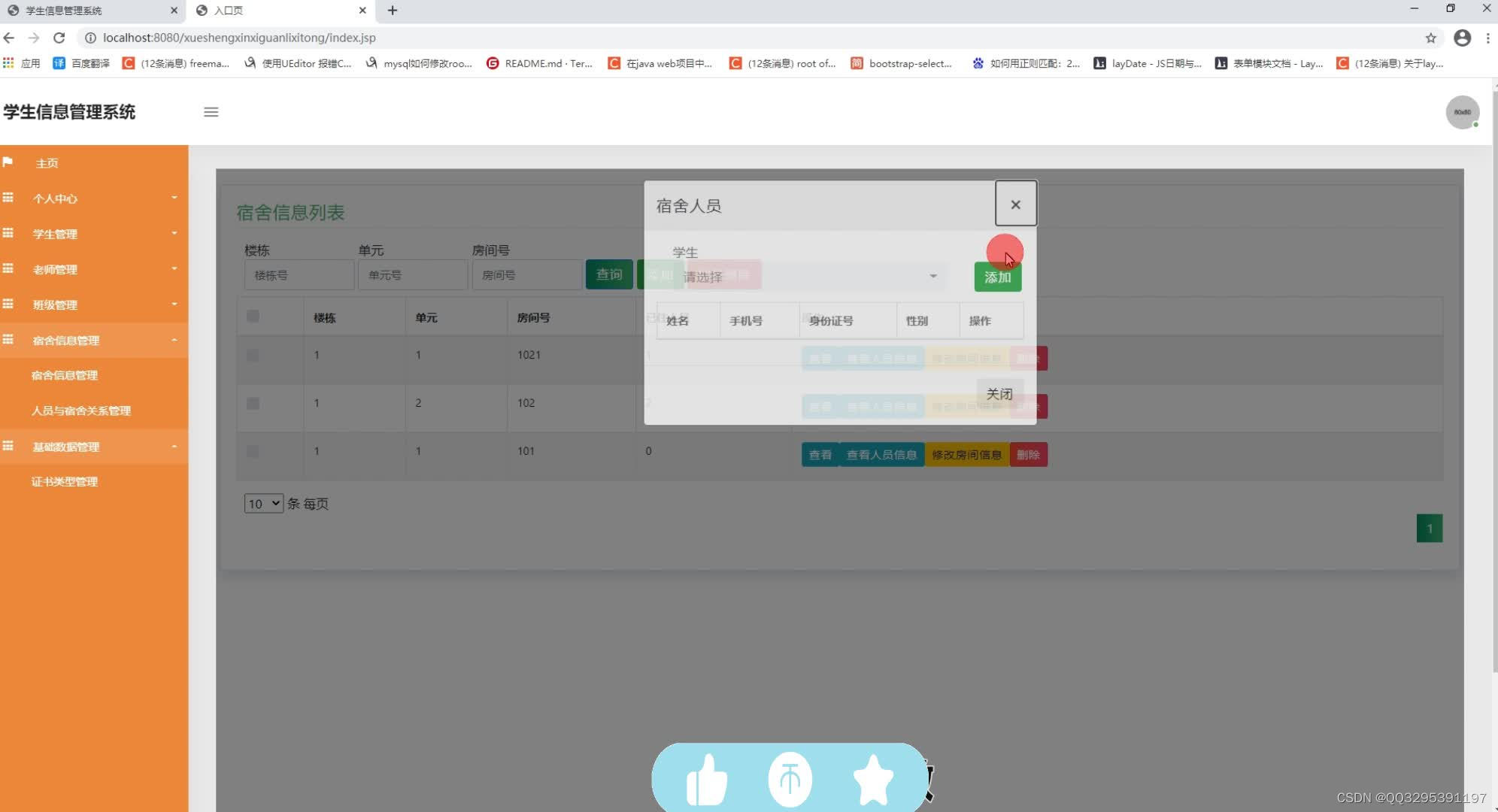Click 查看 for room 101

pyautogui.click(x=820, y=455)
